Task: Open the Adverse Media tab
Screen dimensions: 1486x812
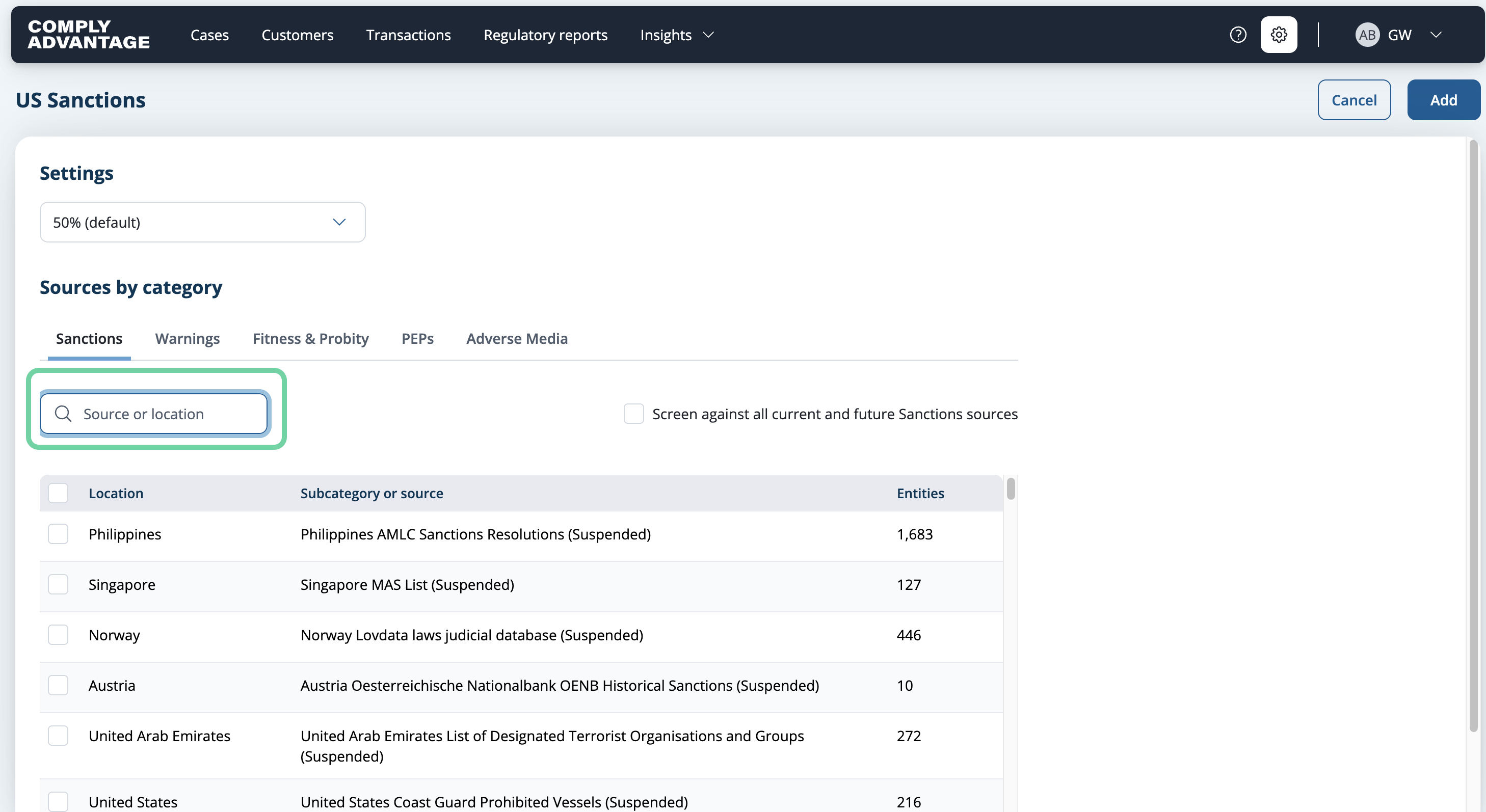Action: pyautogui.click(x=517, y=339)
